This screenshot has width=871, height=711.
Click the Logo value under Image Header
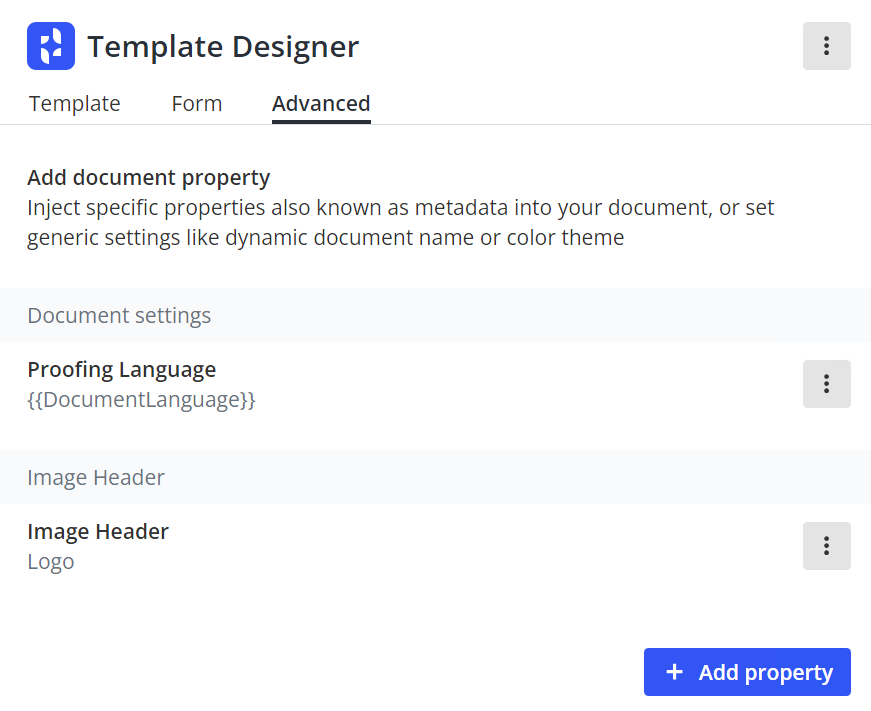click(51, 561)
